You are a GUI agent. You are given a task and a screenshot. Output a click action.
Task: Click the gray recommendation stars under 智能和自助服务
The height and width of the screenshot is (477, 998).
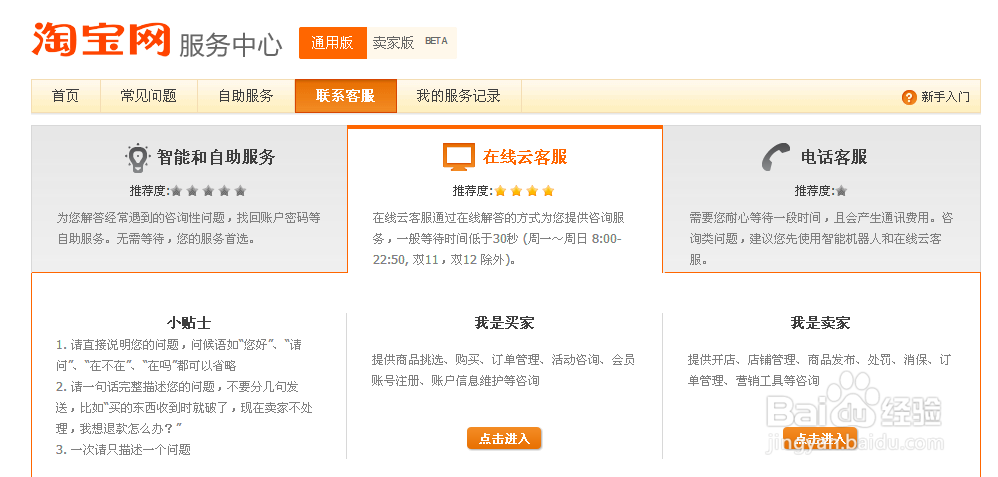(208, 190)
